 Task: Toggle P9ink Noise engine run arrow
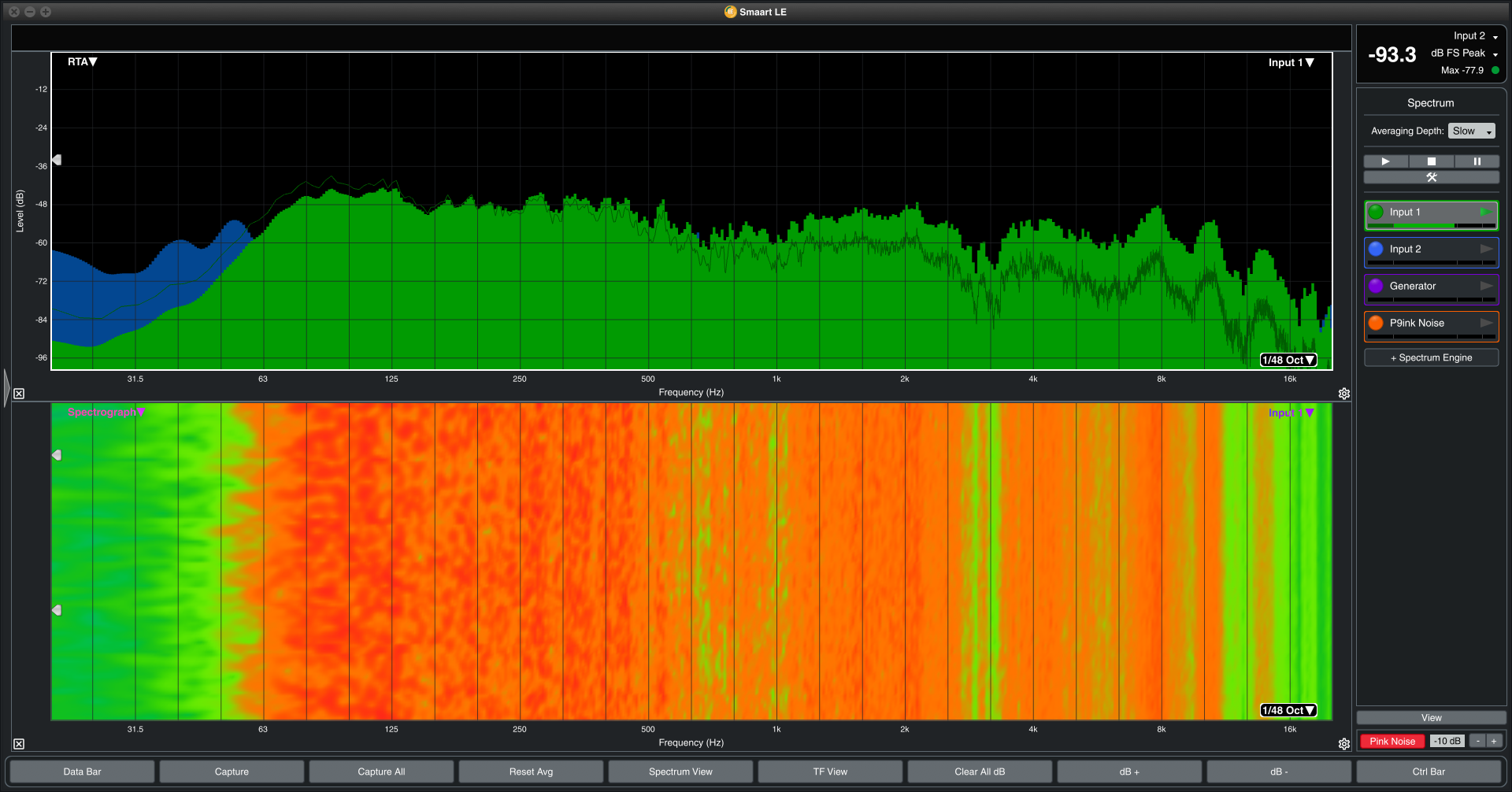(x=1486, y=323)
